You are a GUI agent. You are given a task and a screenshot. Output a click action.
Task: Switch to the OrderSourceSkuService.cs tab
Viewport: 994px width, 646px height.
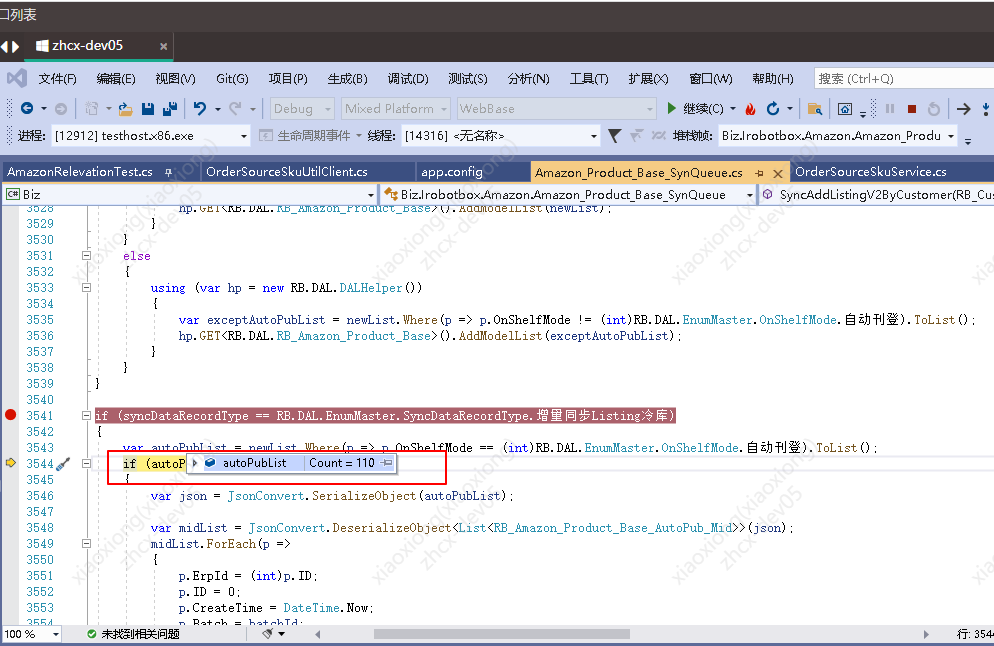click(x=870, y=172)
